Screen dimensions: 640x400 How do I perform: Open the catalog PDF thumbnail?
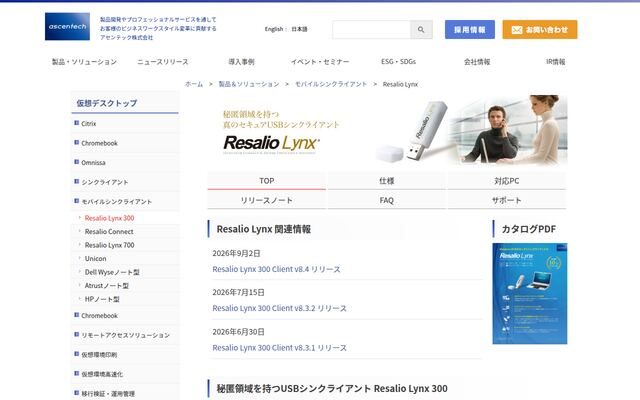(x=530, y=293)
